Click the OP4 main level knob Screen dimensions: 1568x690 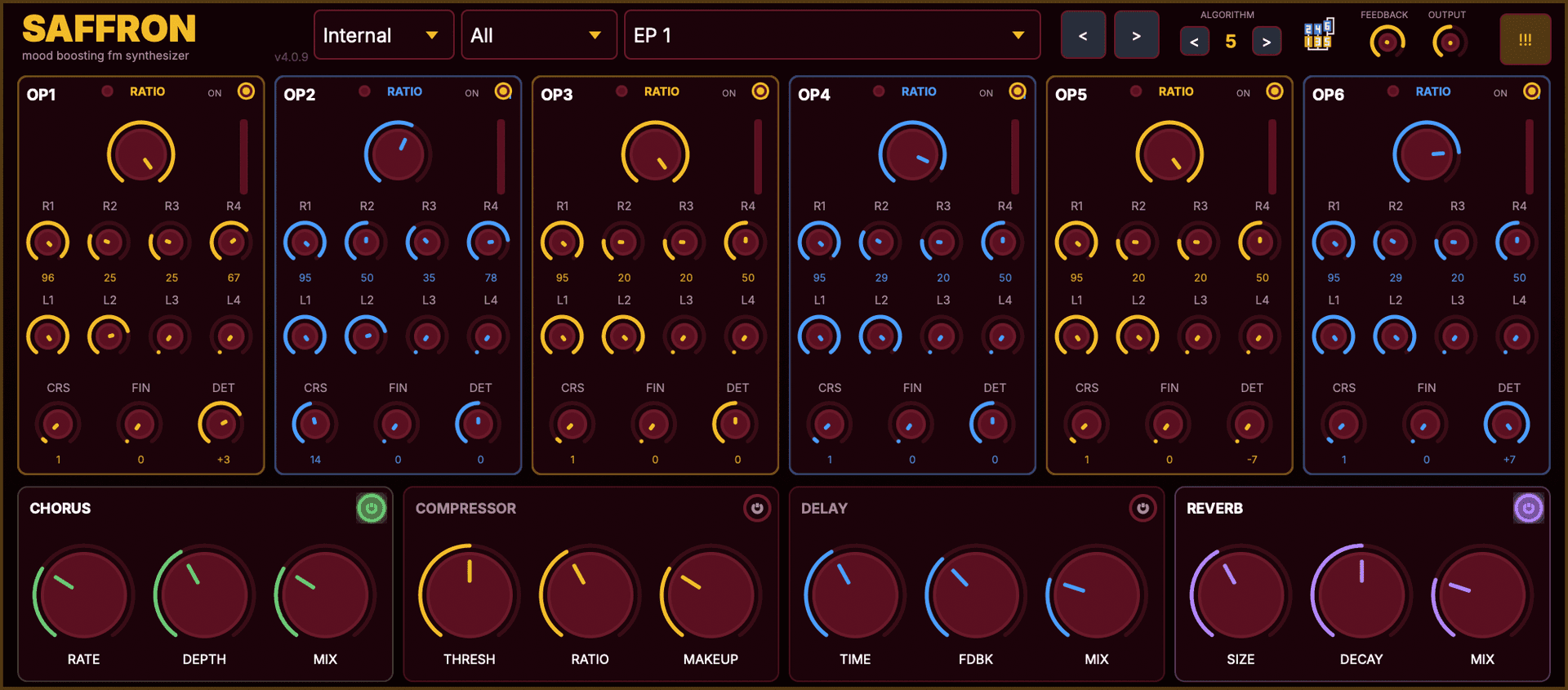tap(912, 154)
